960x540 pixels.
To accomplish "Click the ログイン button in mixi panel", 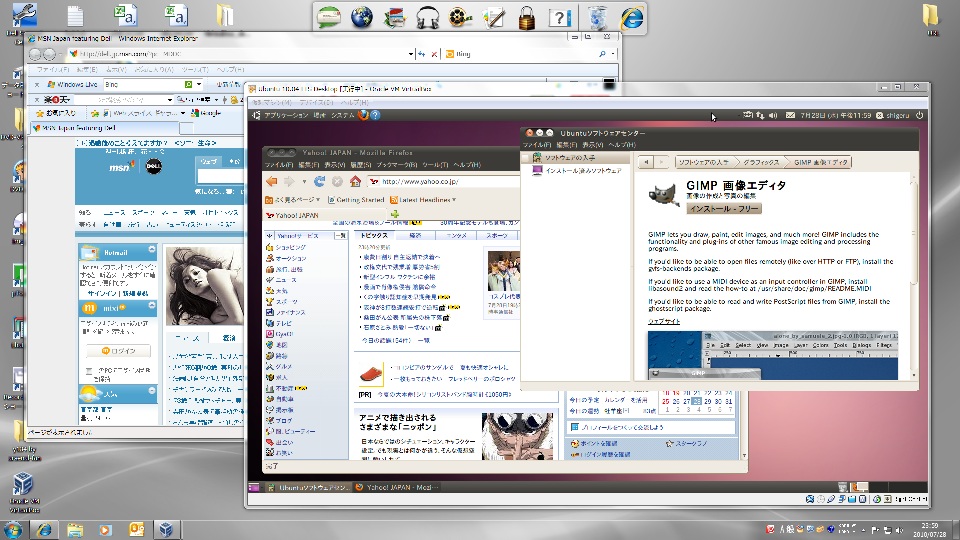I will [x=118, y=351].
